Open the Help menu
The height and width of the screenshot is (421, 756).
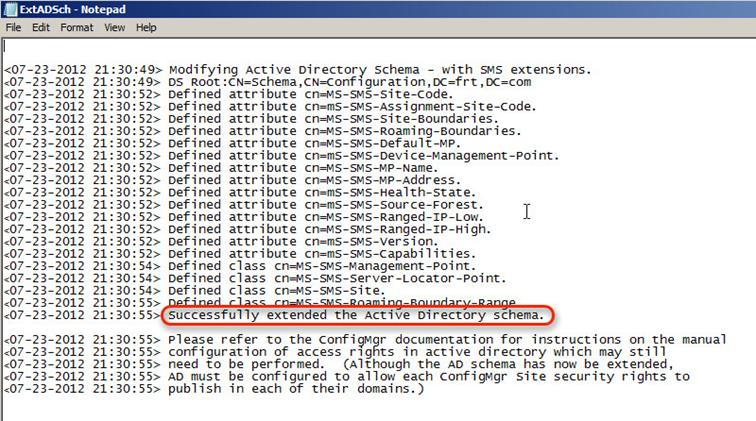pos(146,27)
